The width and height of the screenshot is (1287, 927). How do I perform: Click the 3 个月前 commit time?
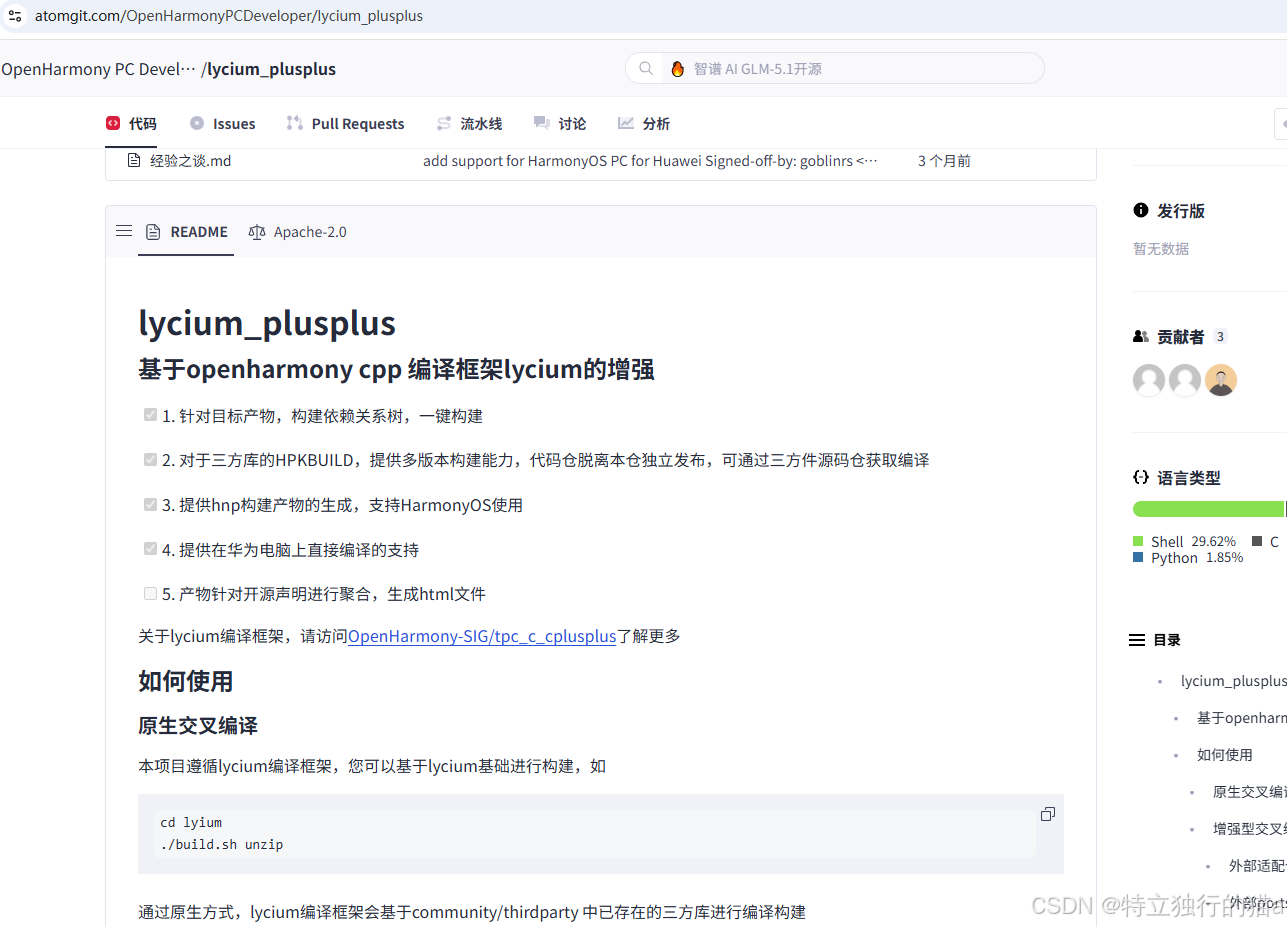(x=944, y=161)
